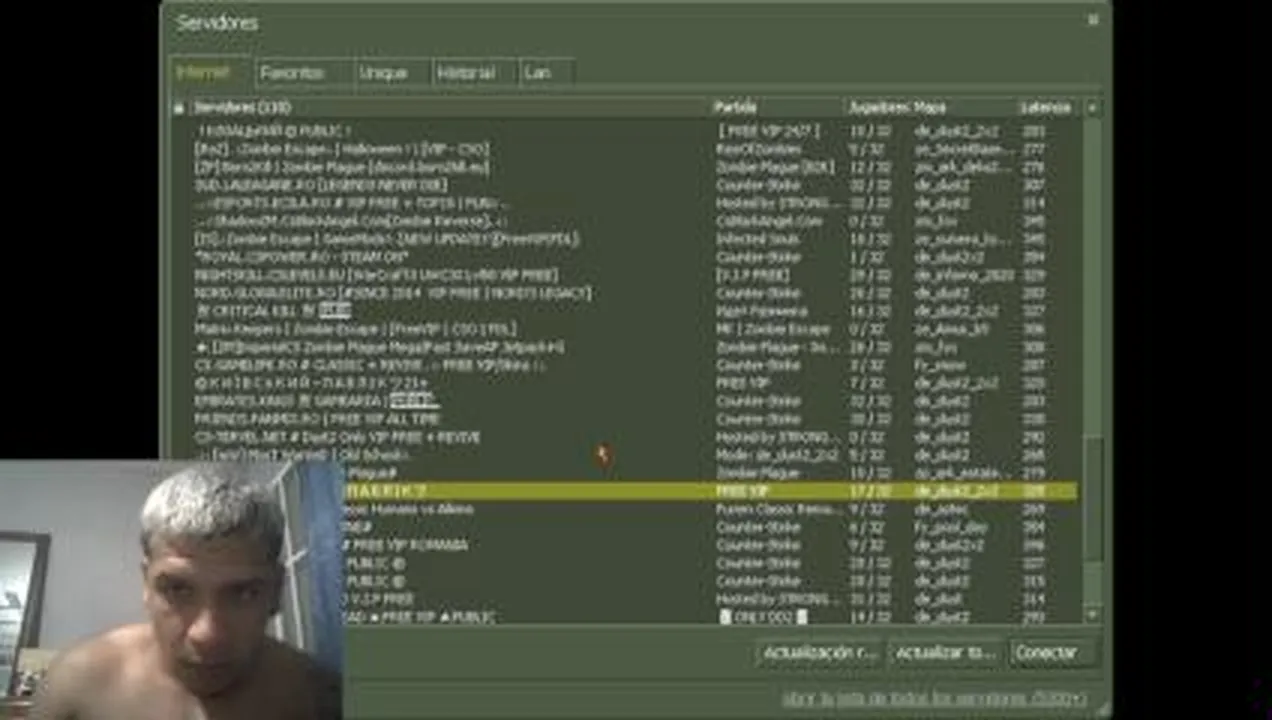
Task: Open the full server list link (1000+)
Action: (x=934, y=698)
